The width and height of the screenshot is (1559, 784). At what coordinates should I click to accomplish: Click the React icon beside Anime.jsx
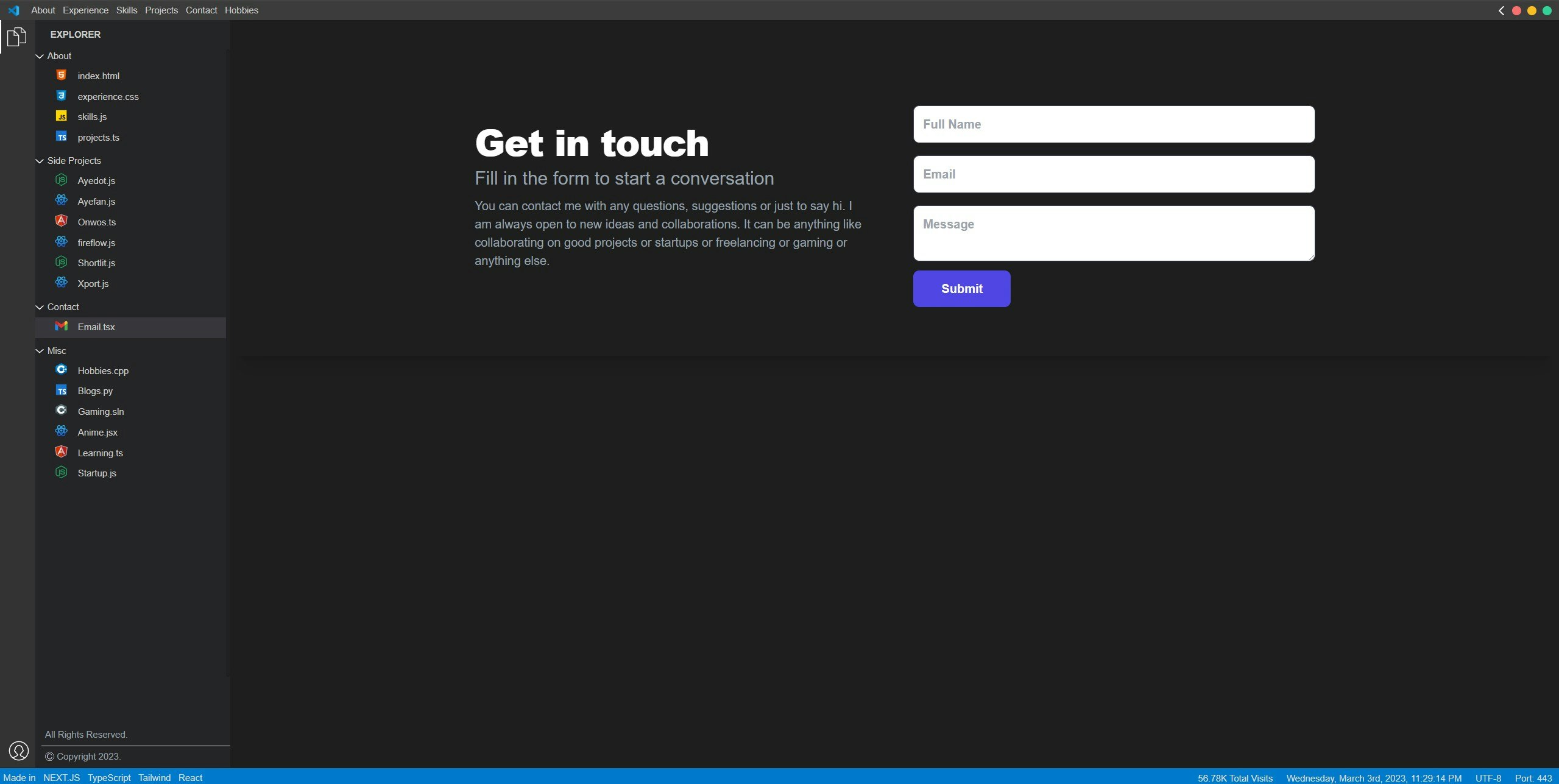coord(62,431)
